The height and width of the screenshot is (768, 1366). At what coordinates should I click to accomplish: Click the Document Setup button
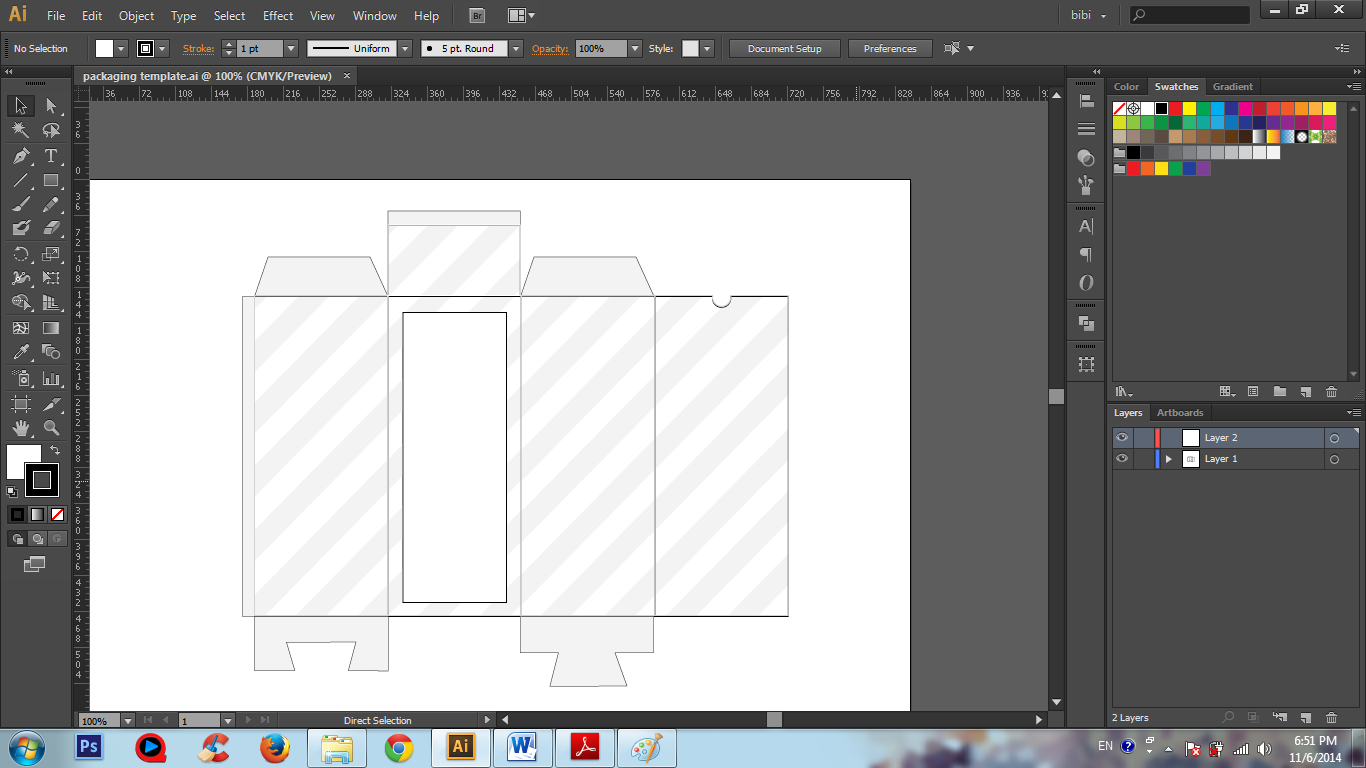click(784, 49)
